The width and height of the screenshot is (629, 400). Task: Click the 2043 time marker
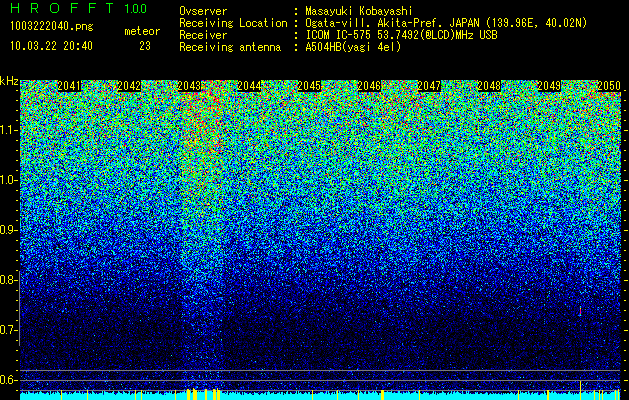[x=189, y=86]
